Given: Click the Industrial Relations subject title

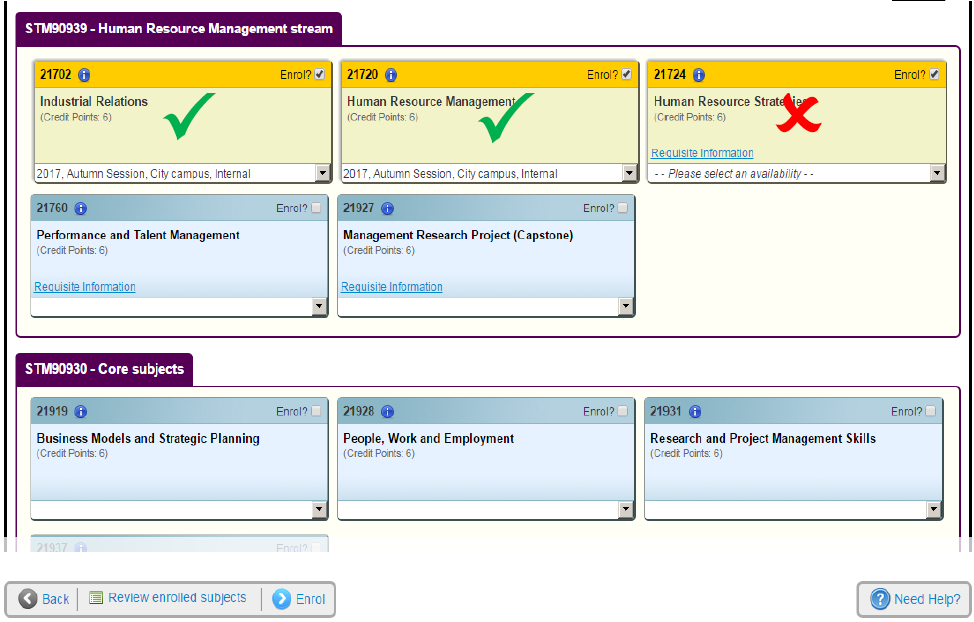Looking at the screenshot, I should [94, 101].
